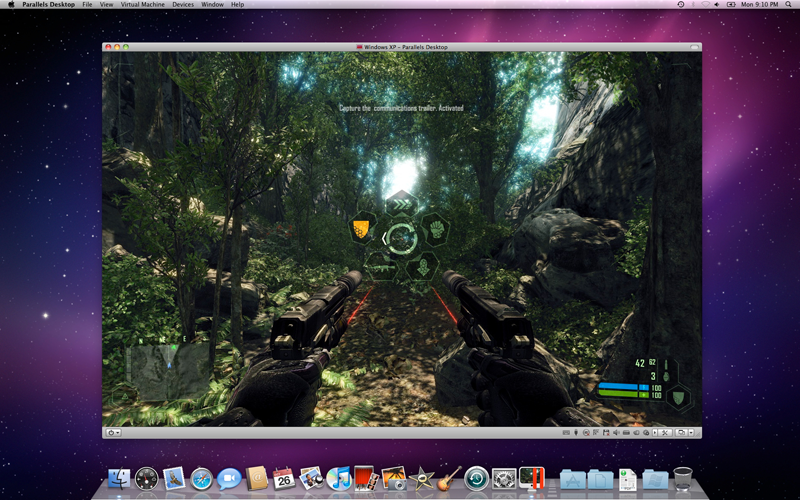The height and width of the screenshot is (500, 800).
Task: Click the toolbar toggle pill in window title bar
Action: click(694, 47)
